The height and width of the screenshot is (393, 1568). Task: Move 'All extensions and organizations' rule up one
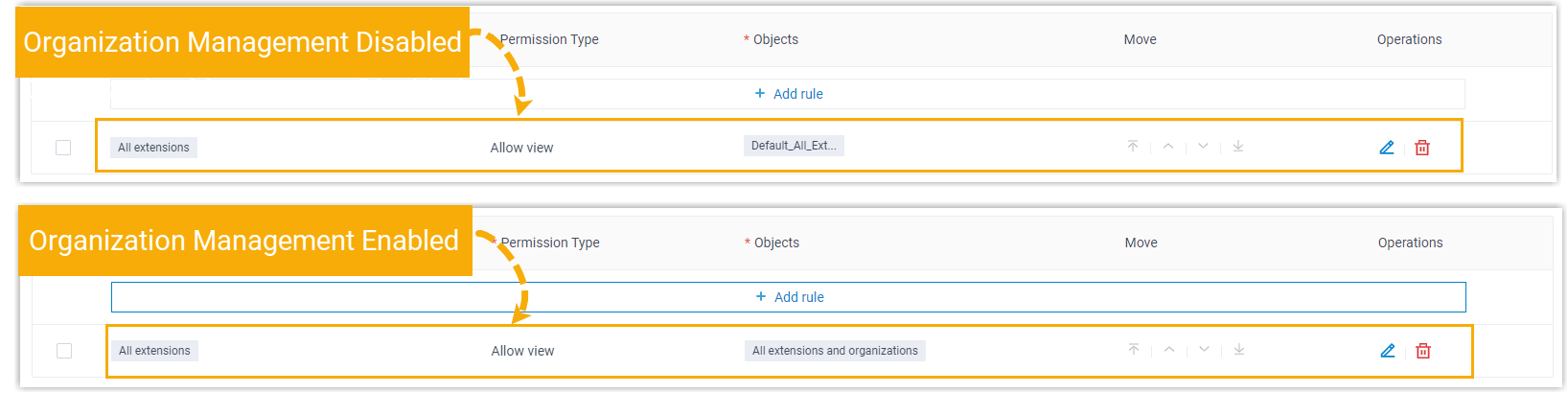(x=1168, y=350)
